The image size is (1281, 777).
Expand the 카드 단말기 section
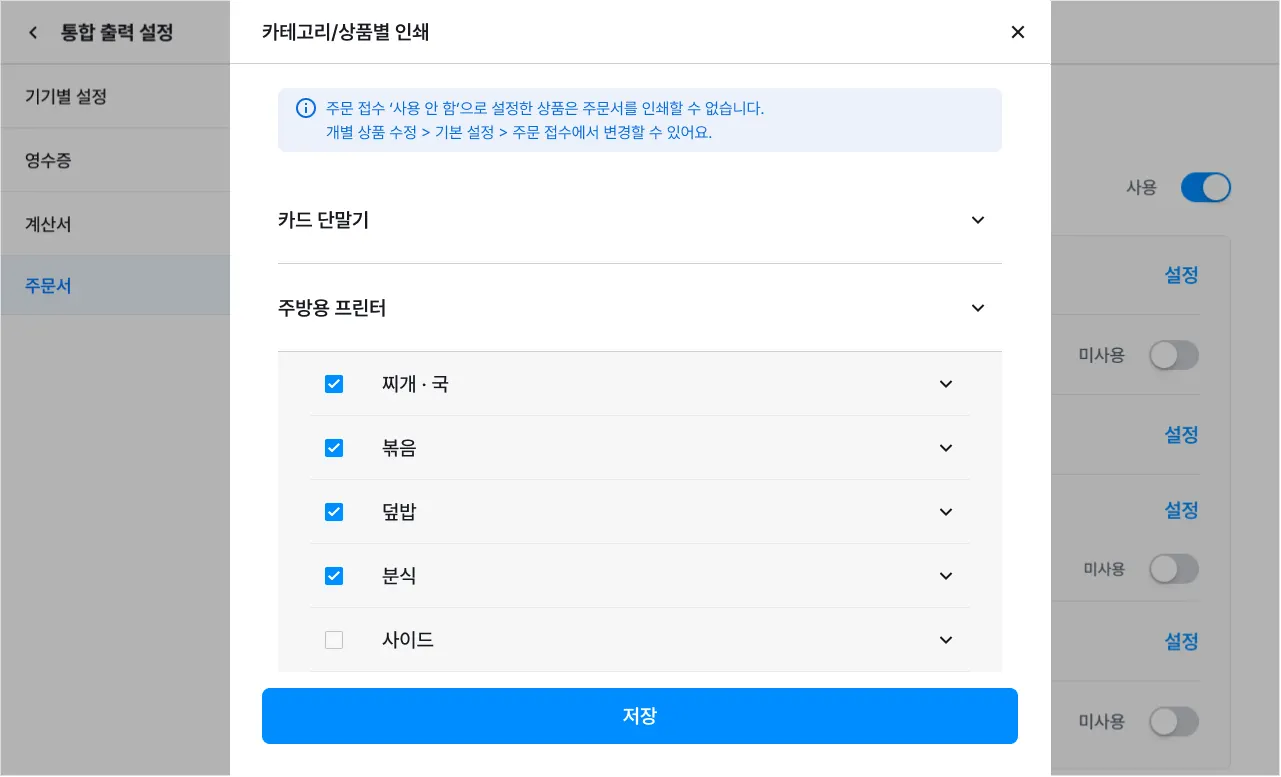click(978, 220)
